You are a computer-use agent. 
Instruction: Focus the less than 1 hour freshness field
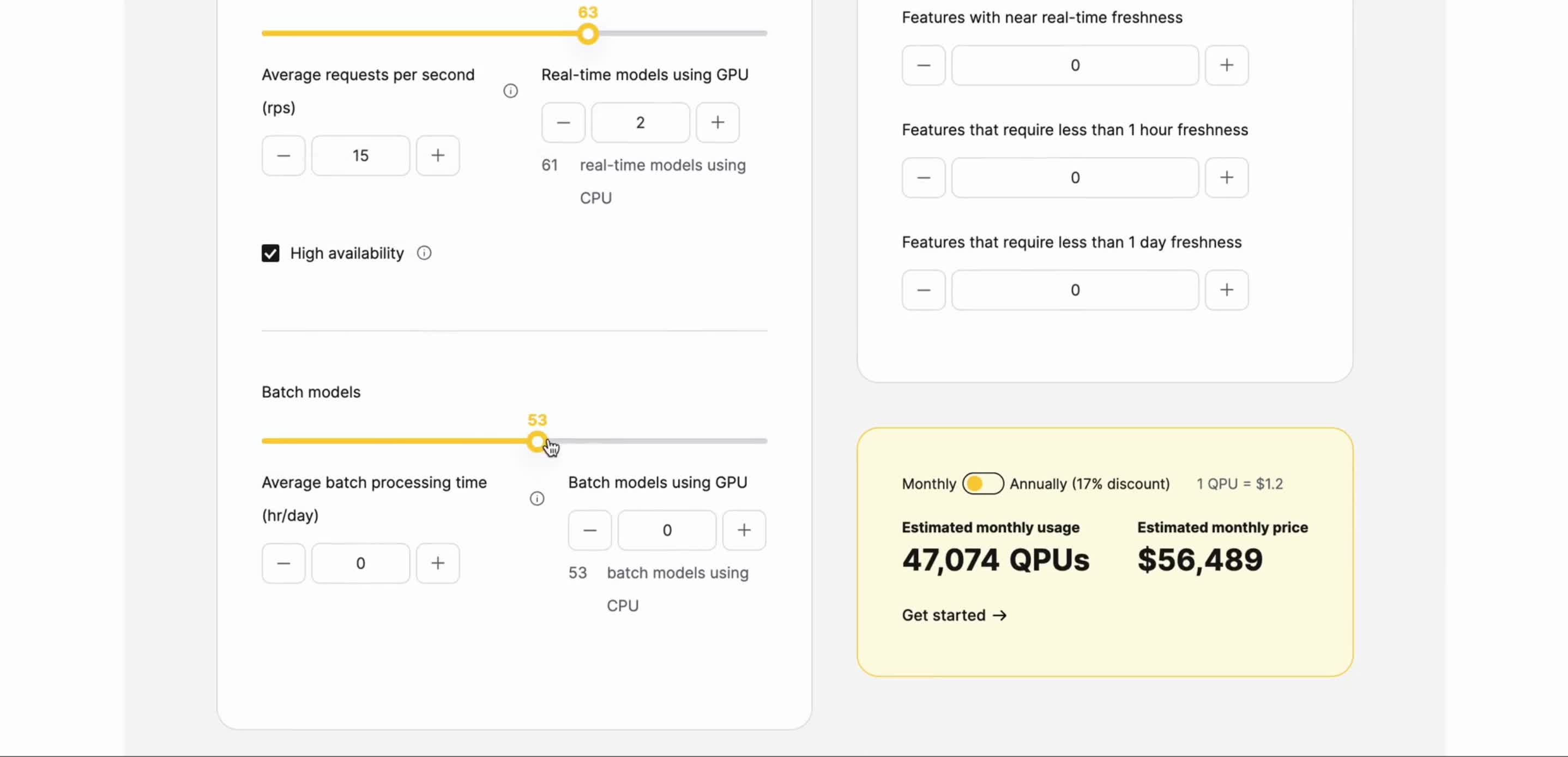click(x=1075, y=178)
